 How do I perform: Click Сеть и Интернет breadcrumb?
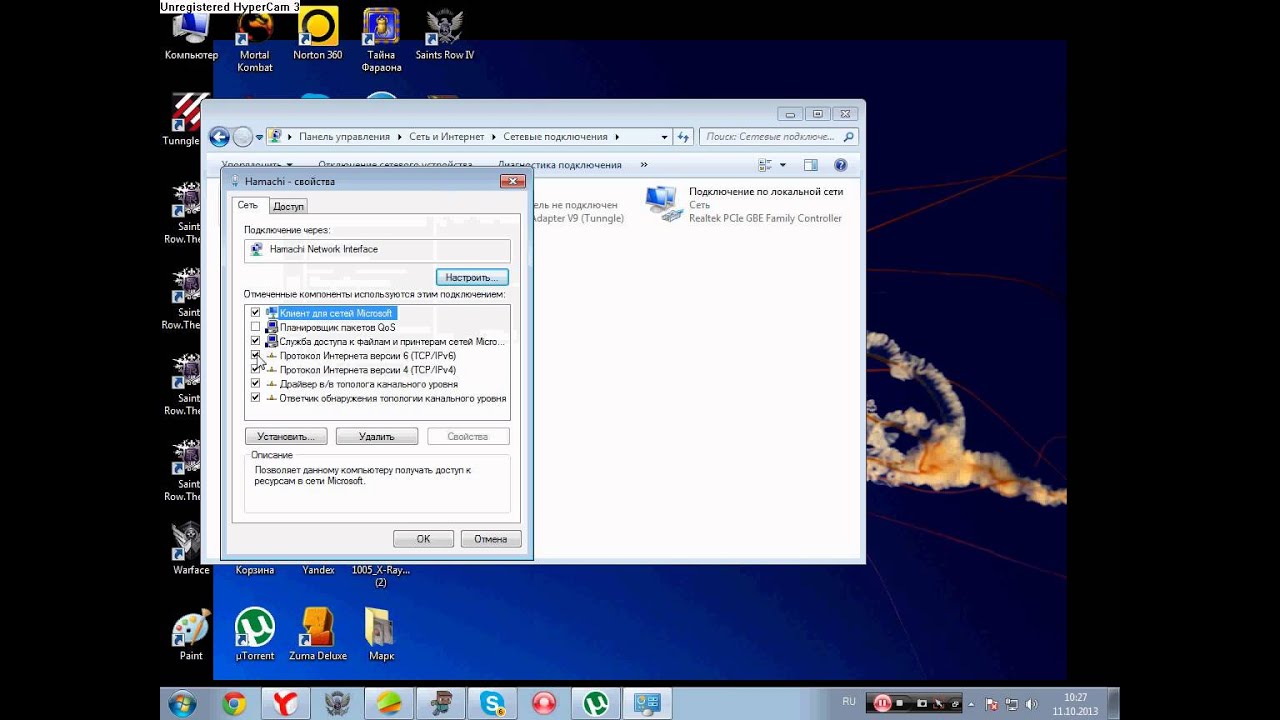point(446,137)
